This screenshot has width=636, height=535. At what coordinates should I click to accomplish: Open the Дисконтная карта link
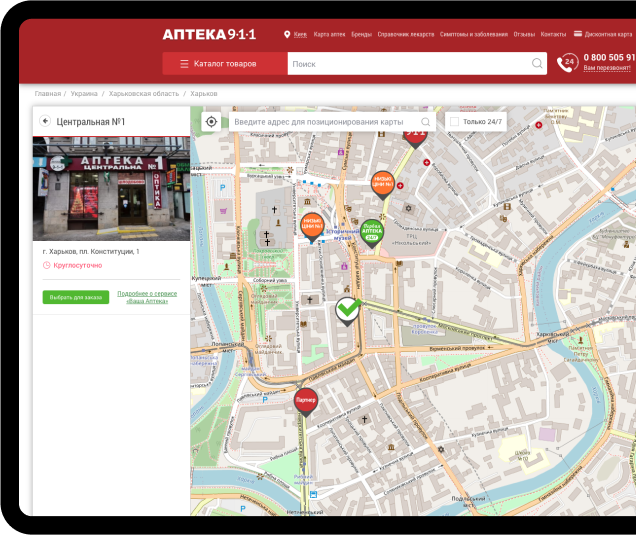[x=608, y=34]
